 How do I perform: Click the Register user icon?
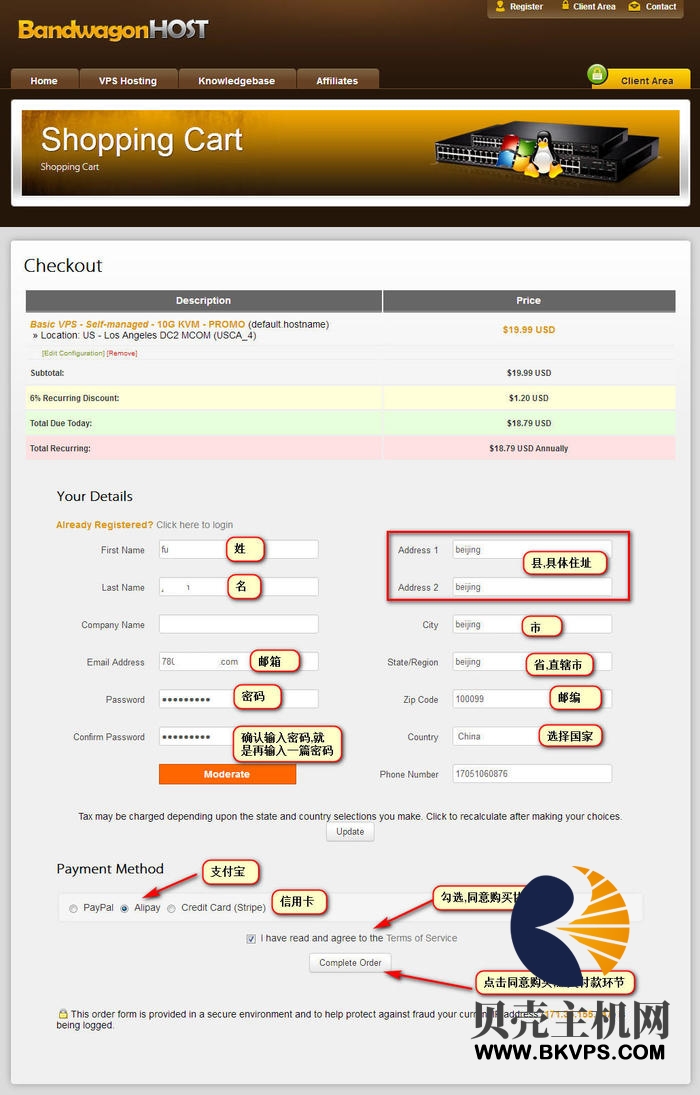coord(500,6)
